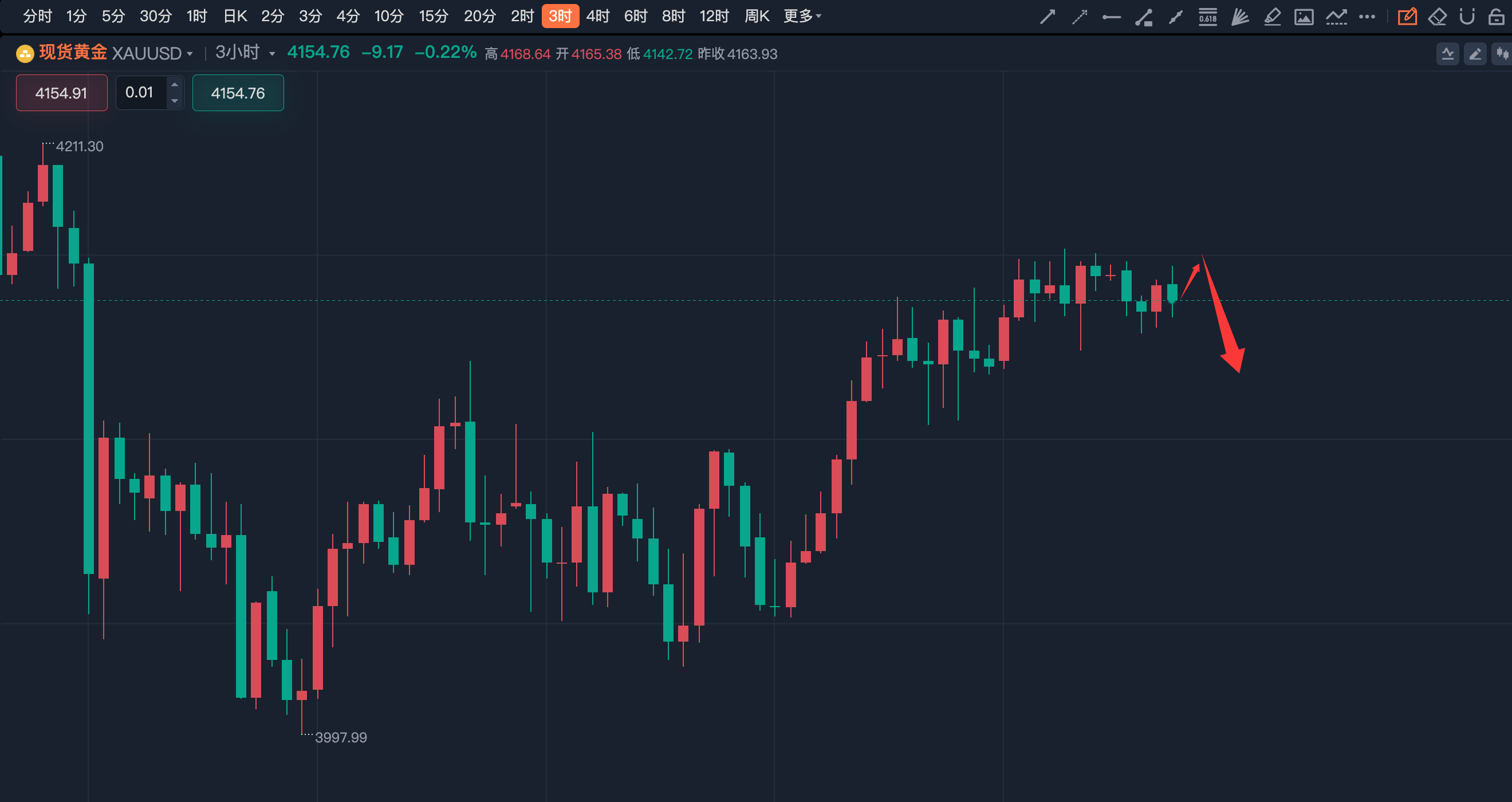Click the insert image icon

1304,17
